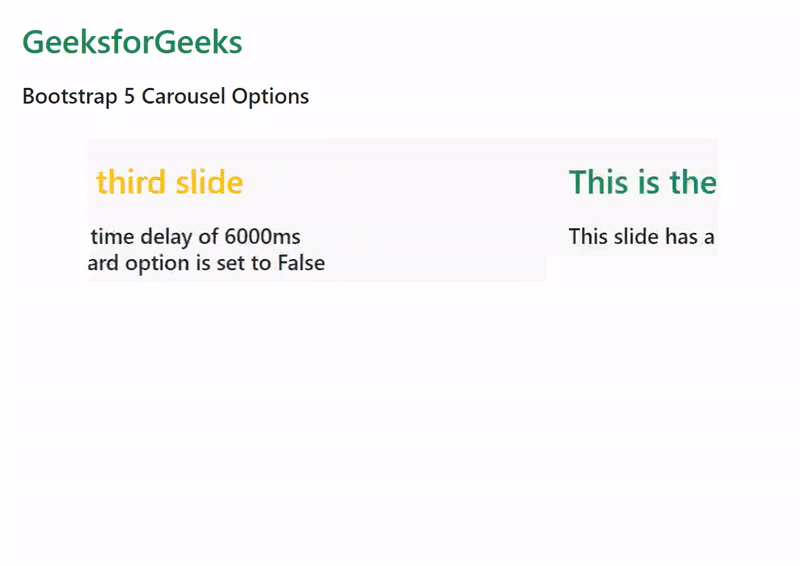The image size is (800, 566).
Task: Click the Bootstrap 5 Carousel Options subtitle
Action: (x=165, y=97)
